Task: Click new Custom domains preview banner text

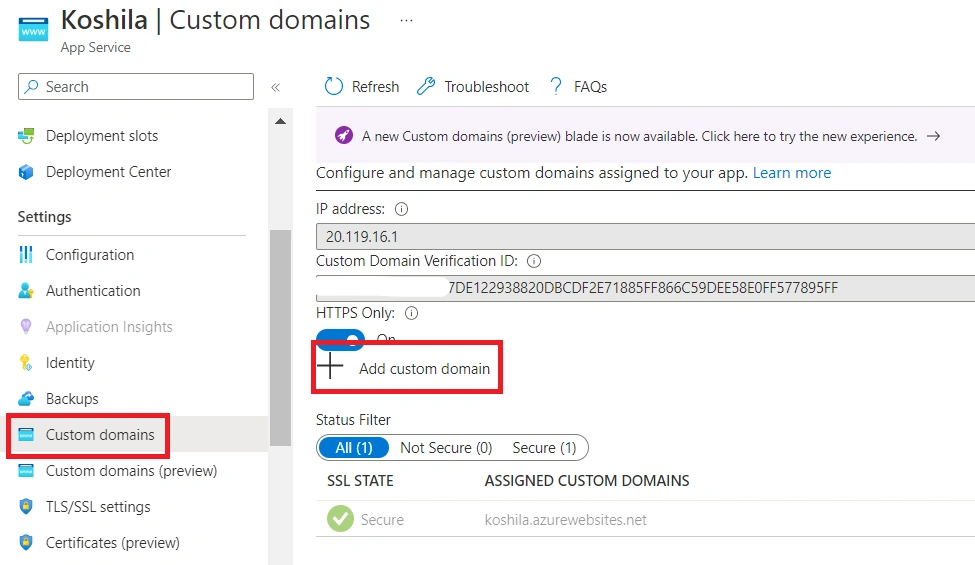Action: point(639,136)
